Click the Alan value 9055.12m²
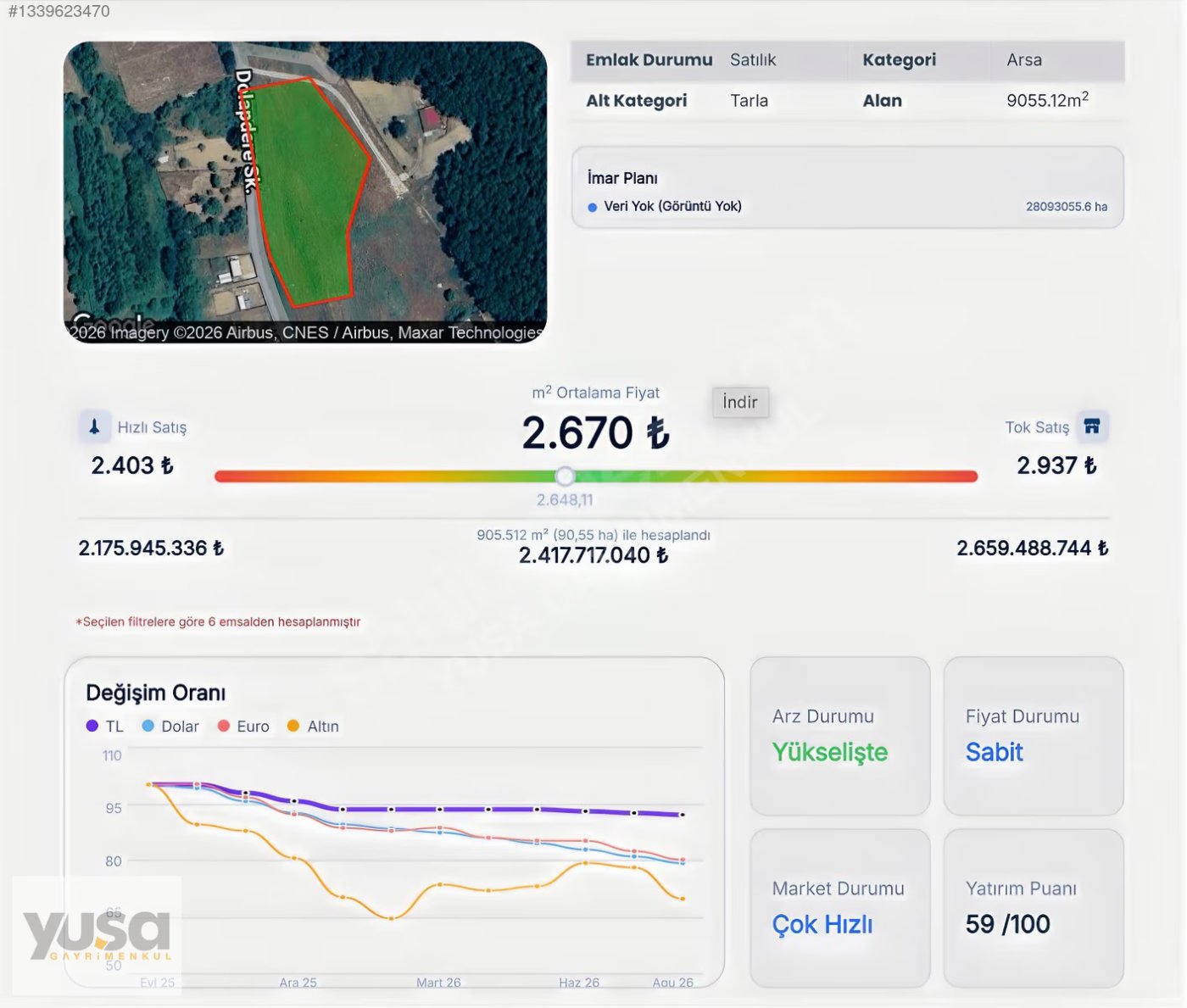The image size is (1187, 1008). [x=1048, y=100]
